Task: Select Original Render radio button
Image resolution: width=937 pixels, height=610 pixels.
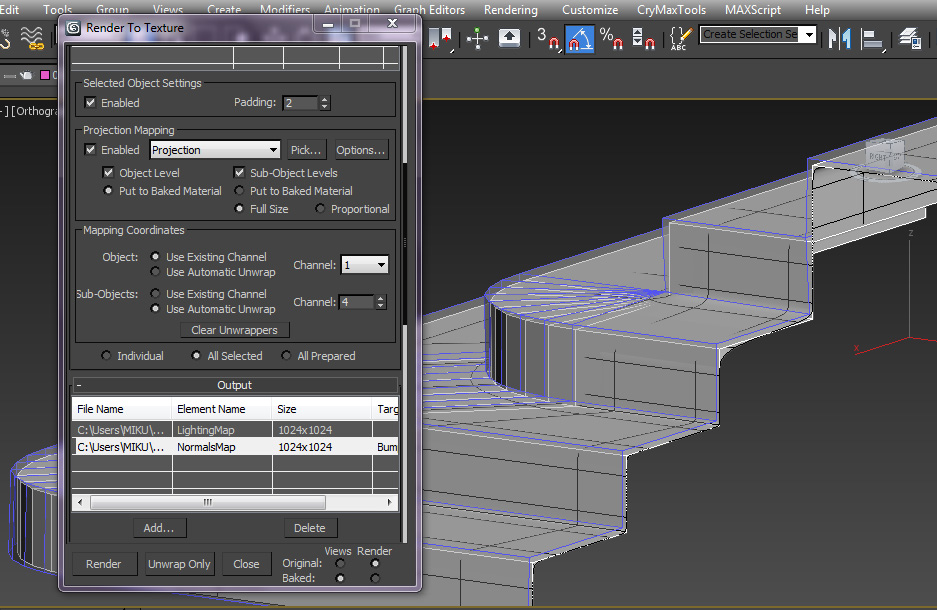Action: tap(375, 563)
